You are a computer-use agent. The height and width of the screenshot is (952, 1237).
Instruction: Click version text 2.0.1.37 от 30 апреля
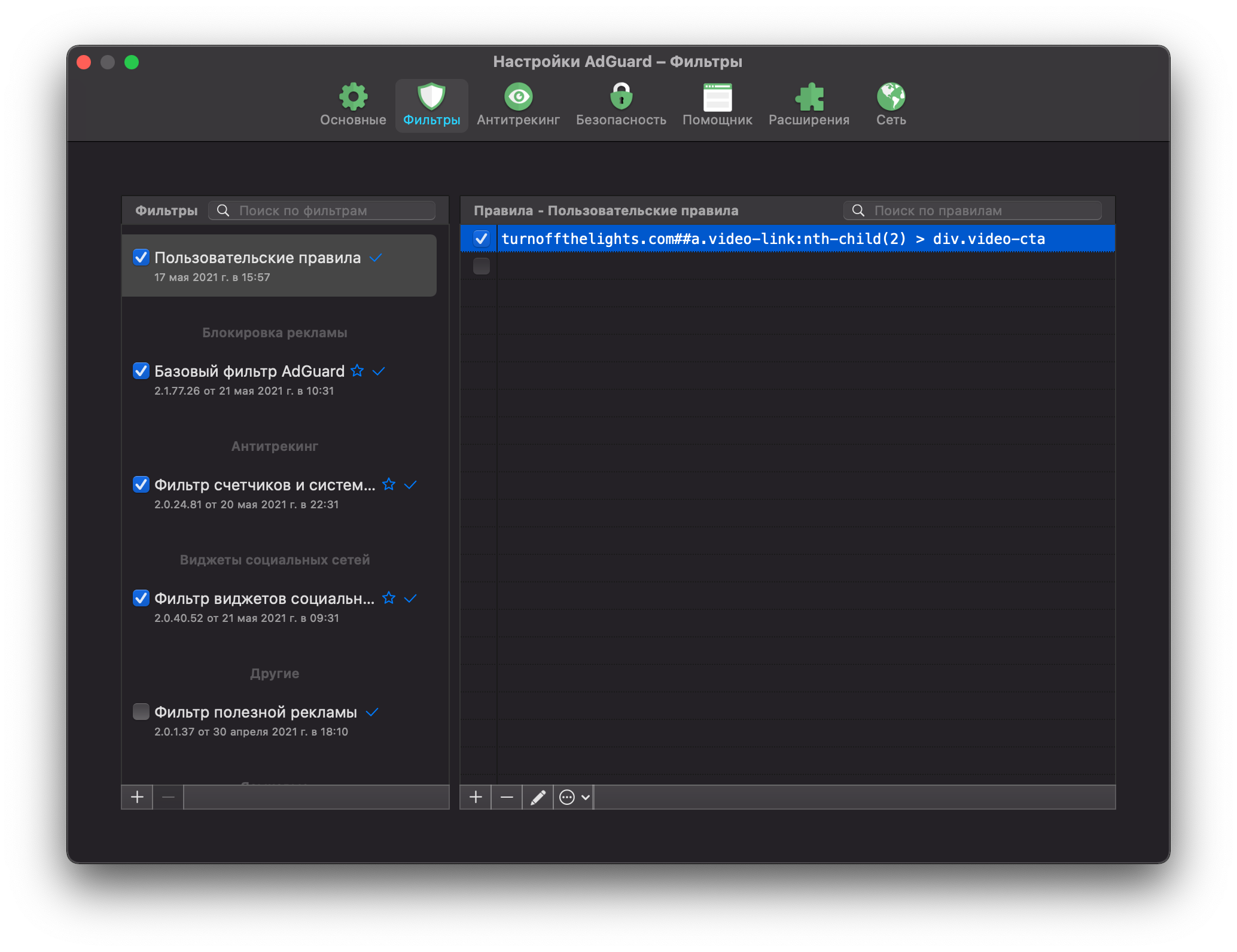[x=251, y=732]
